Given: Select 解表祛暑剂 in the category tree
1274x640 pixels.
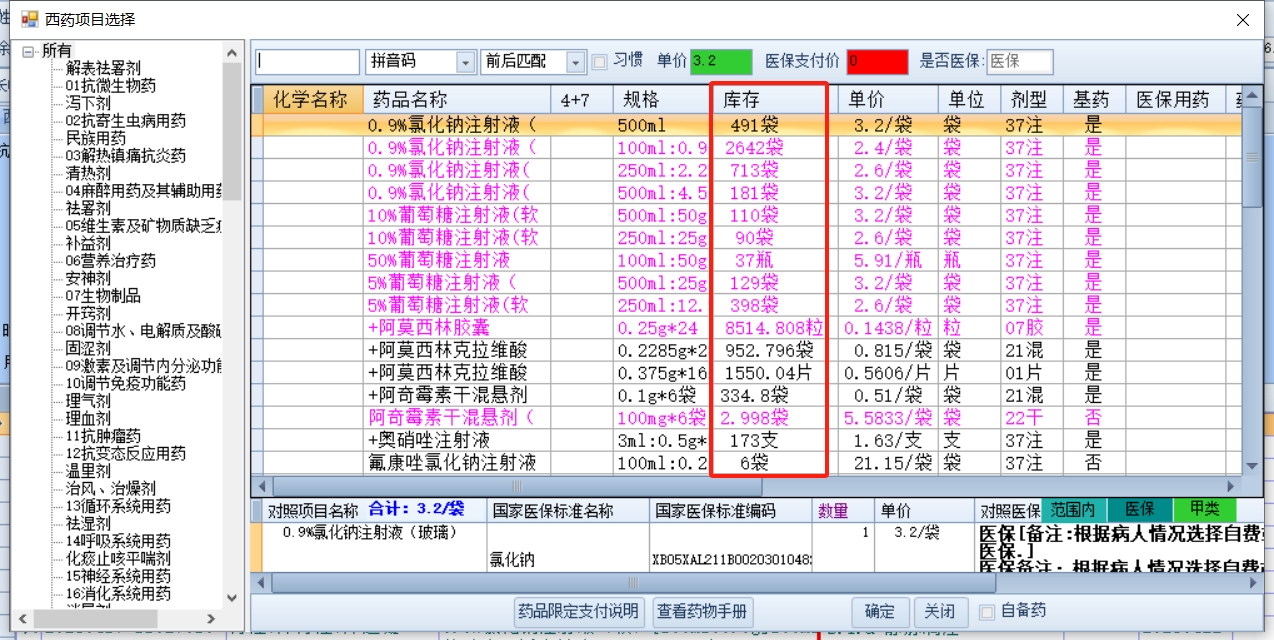Looking at the screenshot, I should click(103, 68).
